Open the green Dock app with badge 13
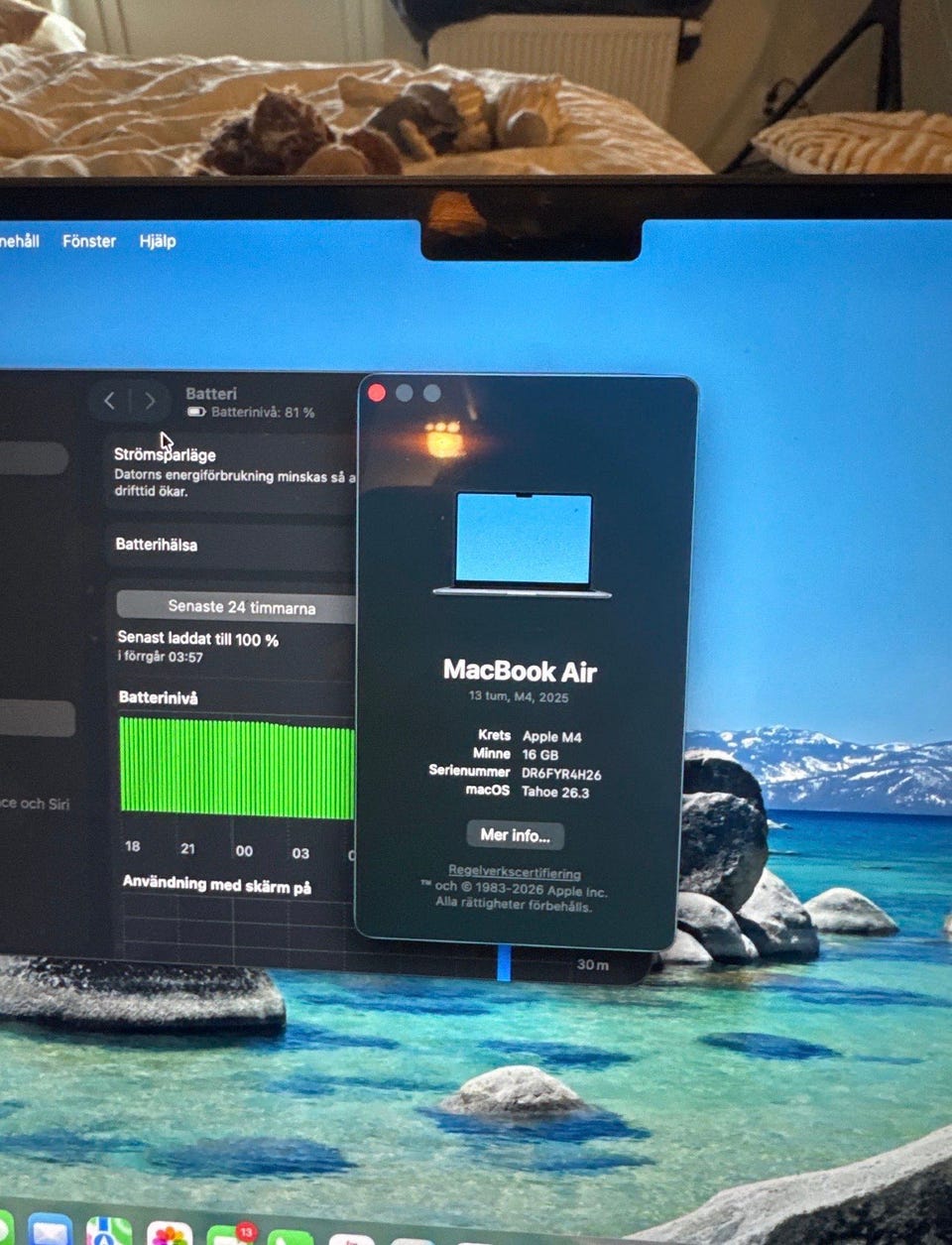This screenshot has height=1245, width=952. pyautogui.click(x=230, y=1235)
